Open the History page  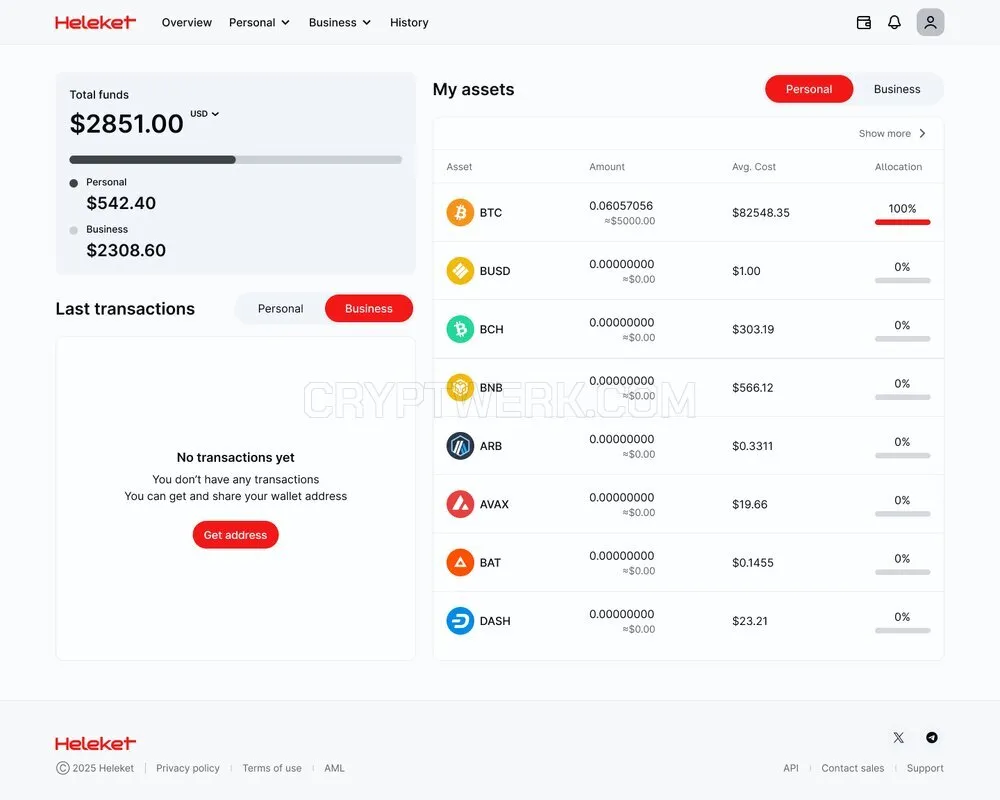(409, 22)
